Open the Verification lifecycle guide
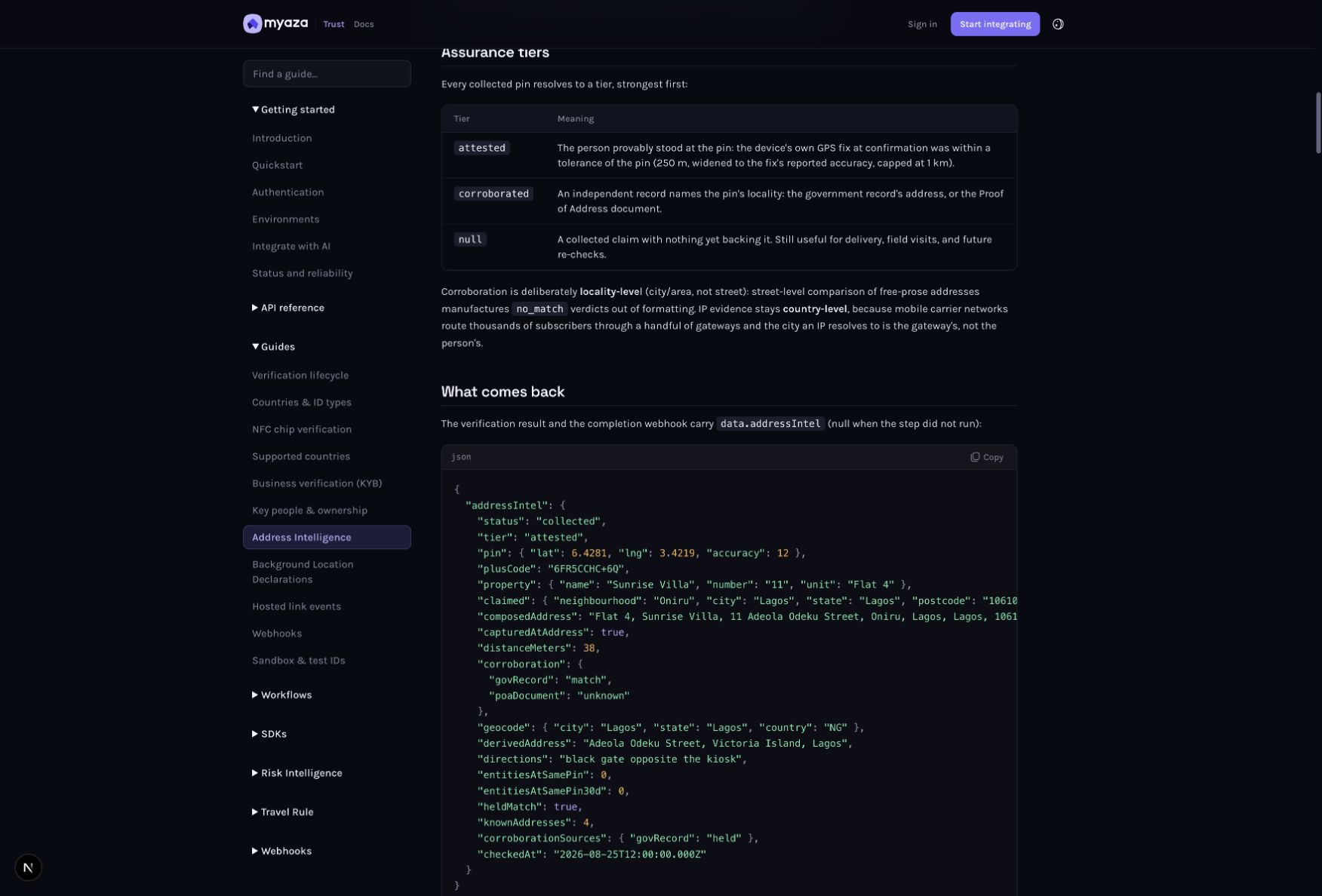The height and width of the screenshot is (896, 1322). click(x=300, y=376)
